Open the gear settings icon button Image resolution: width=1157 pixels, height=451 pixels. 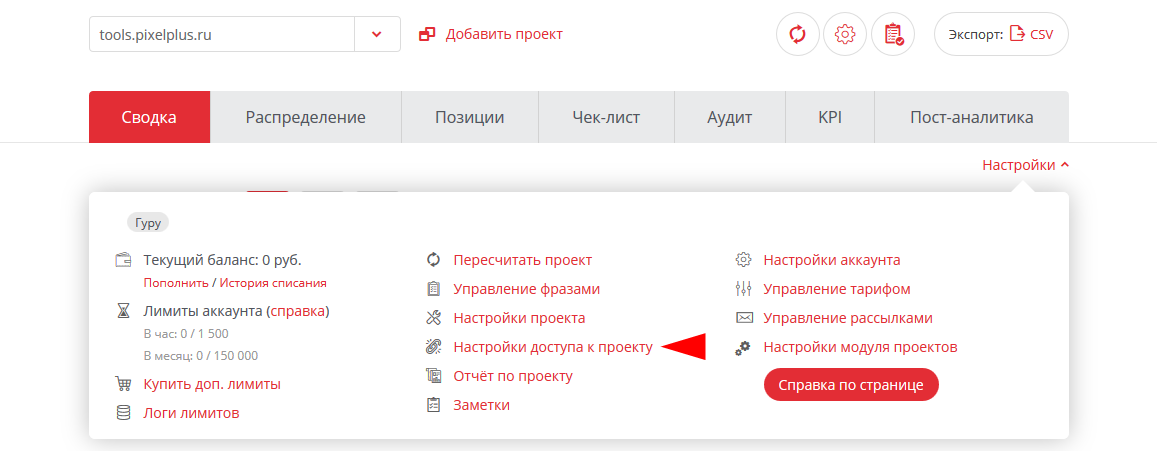pos(845,34)
